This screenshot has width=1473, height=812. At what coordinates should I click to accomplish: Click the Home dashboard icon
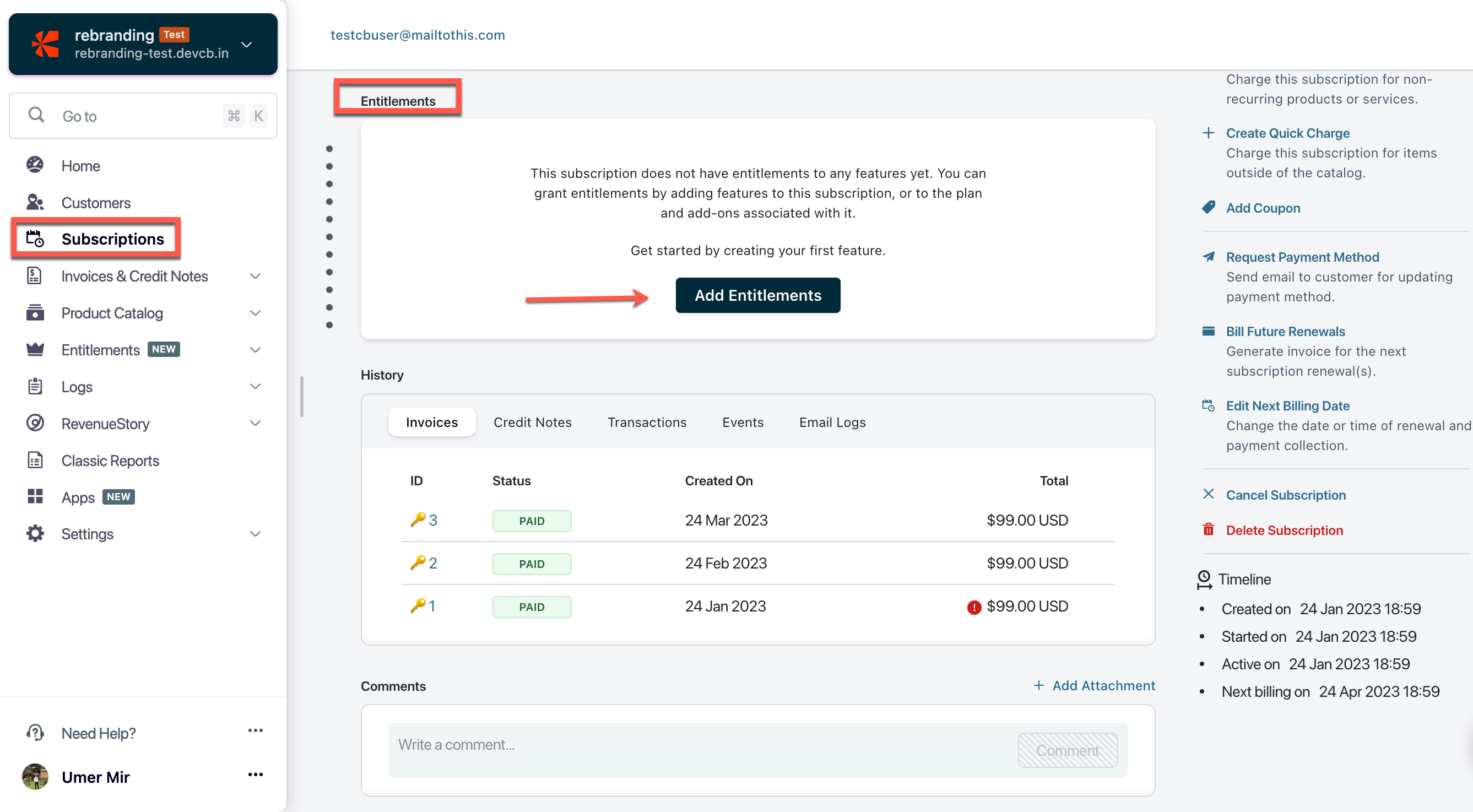coord(35,165)
